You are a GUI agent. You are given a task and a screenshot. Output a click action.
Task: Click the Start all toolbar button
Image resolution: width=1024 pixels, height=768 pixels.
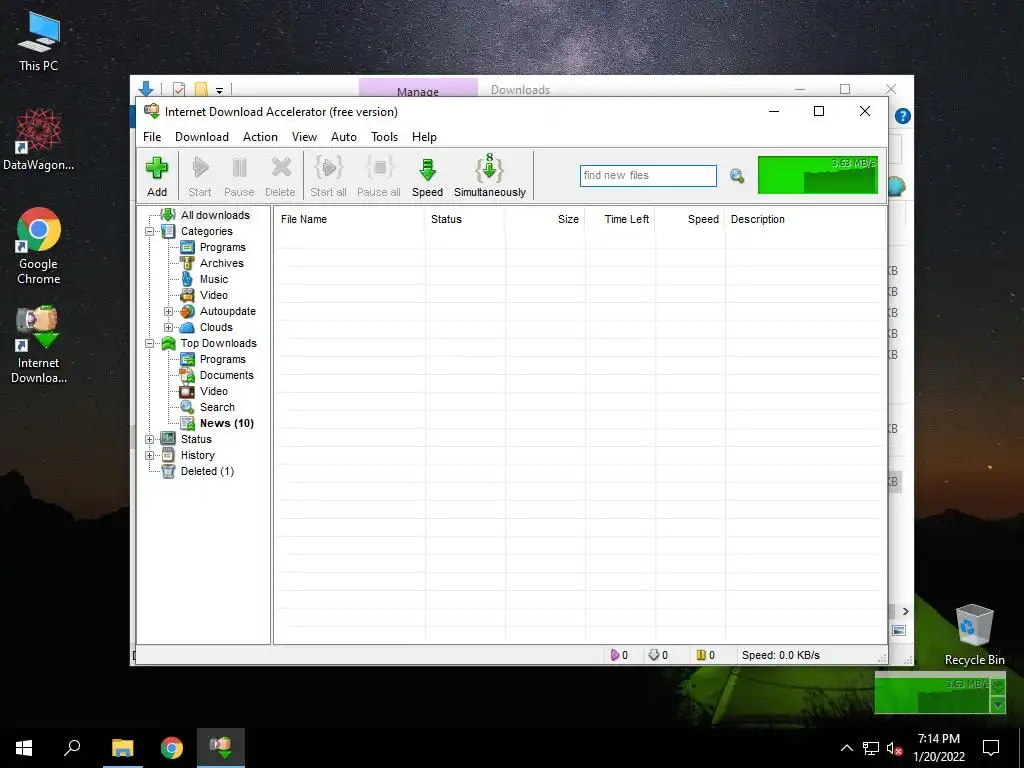point(328,176)
